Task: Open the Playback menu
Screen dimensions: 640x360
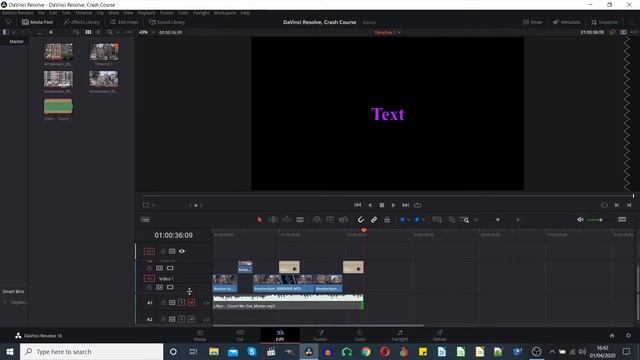Action: point(146,13)
